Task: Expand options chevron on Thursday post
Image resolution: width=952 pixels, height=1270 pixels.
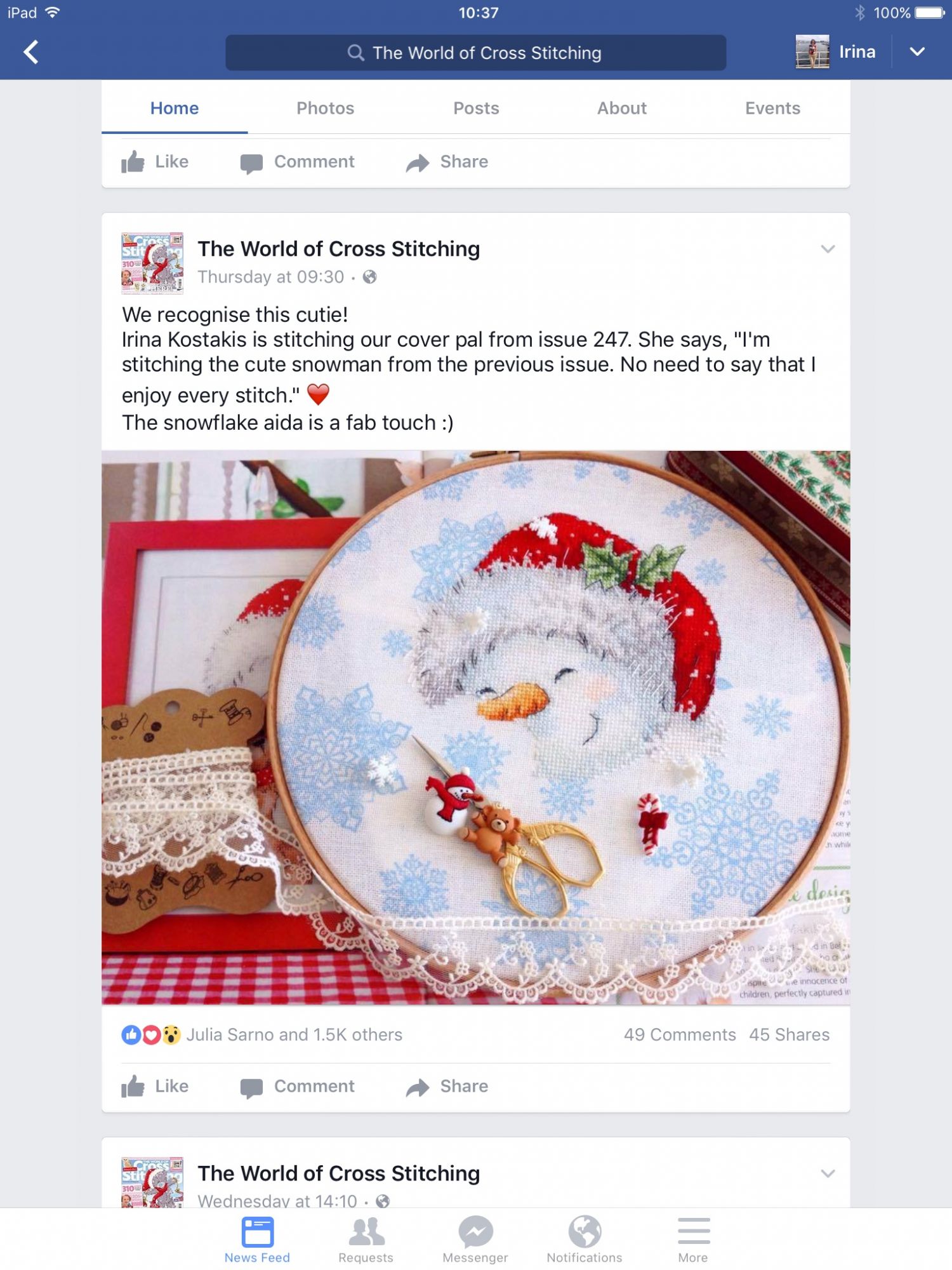Action: pos(827,249)
